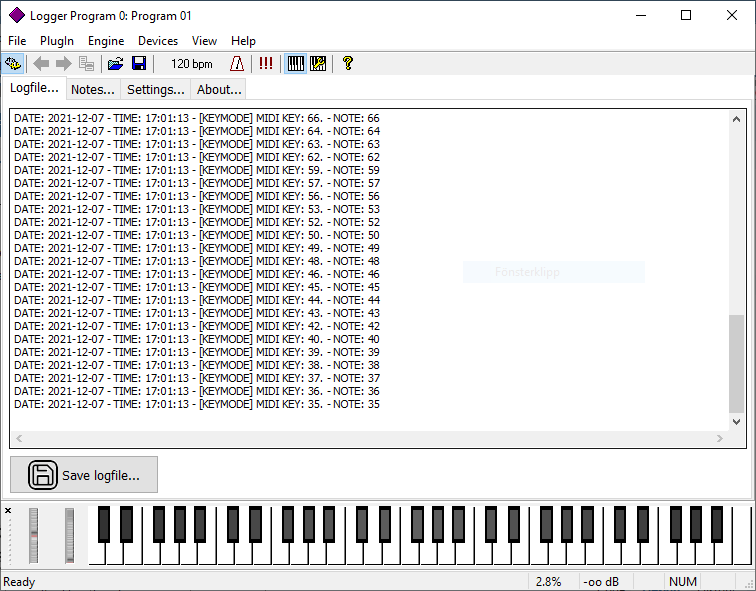
Task: Click the vertical scrollbar thumb in the log
Action: [x=736, y=363]
